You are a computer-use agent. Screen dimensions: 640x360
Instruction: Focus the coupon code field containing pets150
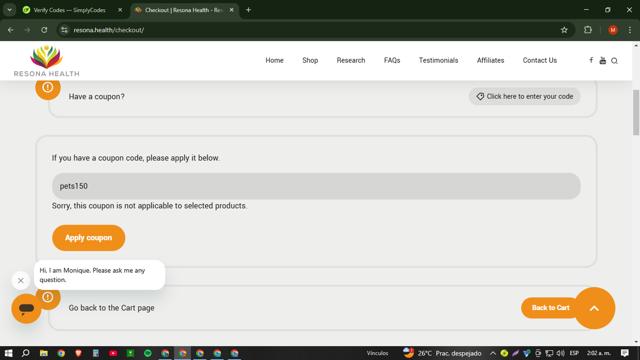coord(316,186)
